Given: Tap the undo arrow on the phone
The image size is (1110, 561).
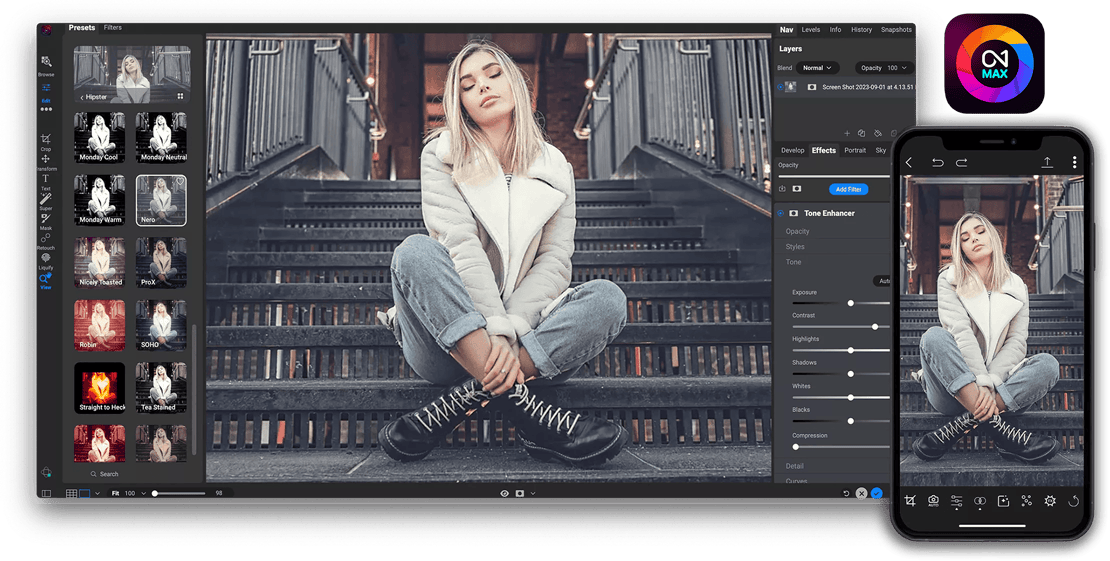Looking at the screenshot, I should [x=937, y=162].
